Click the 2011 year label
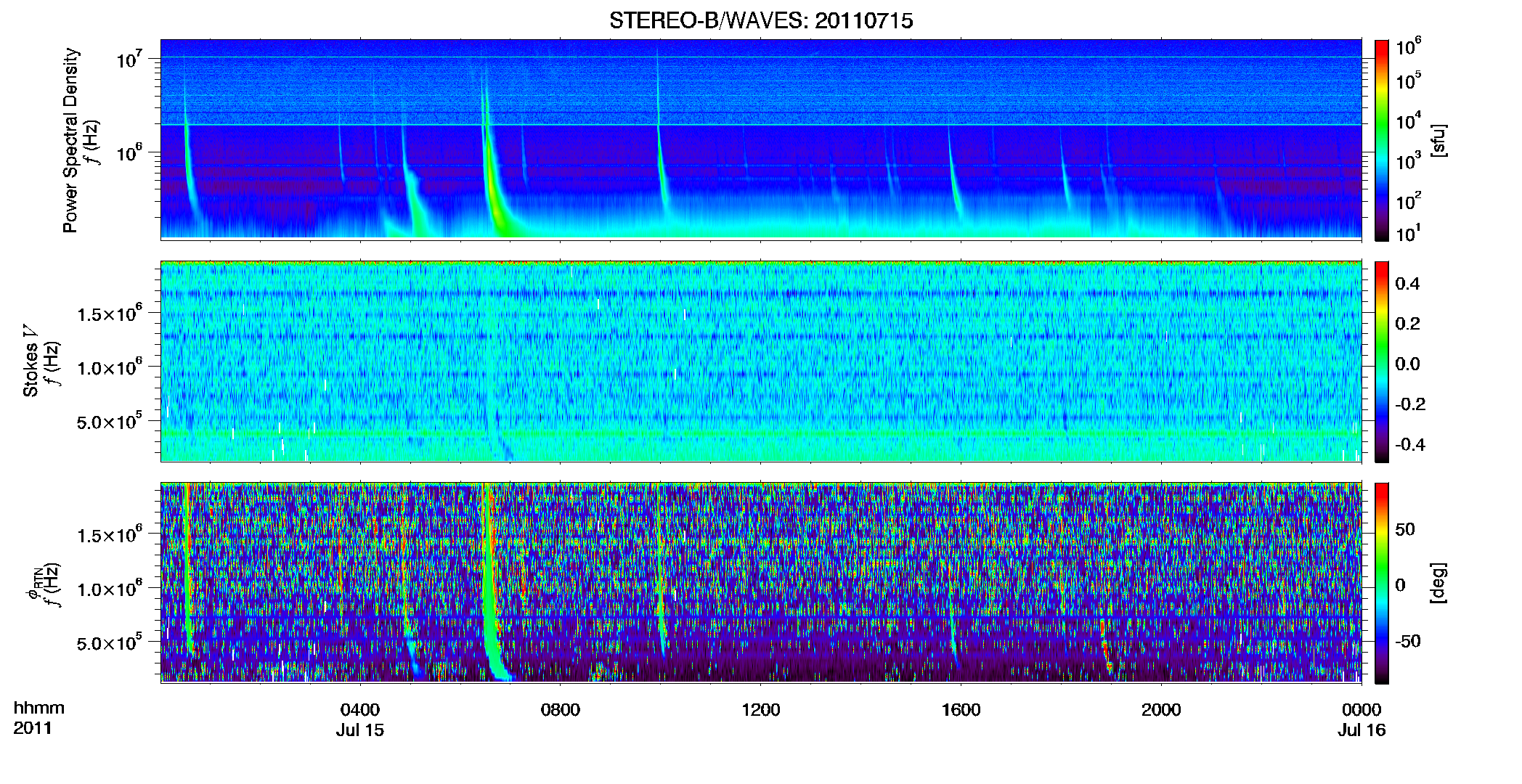 click(x=33, y=728)
